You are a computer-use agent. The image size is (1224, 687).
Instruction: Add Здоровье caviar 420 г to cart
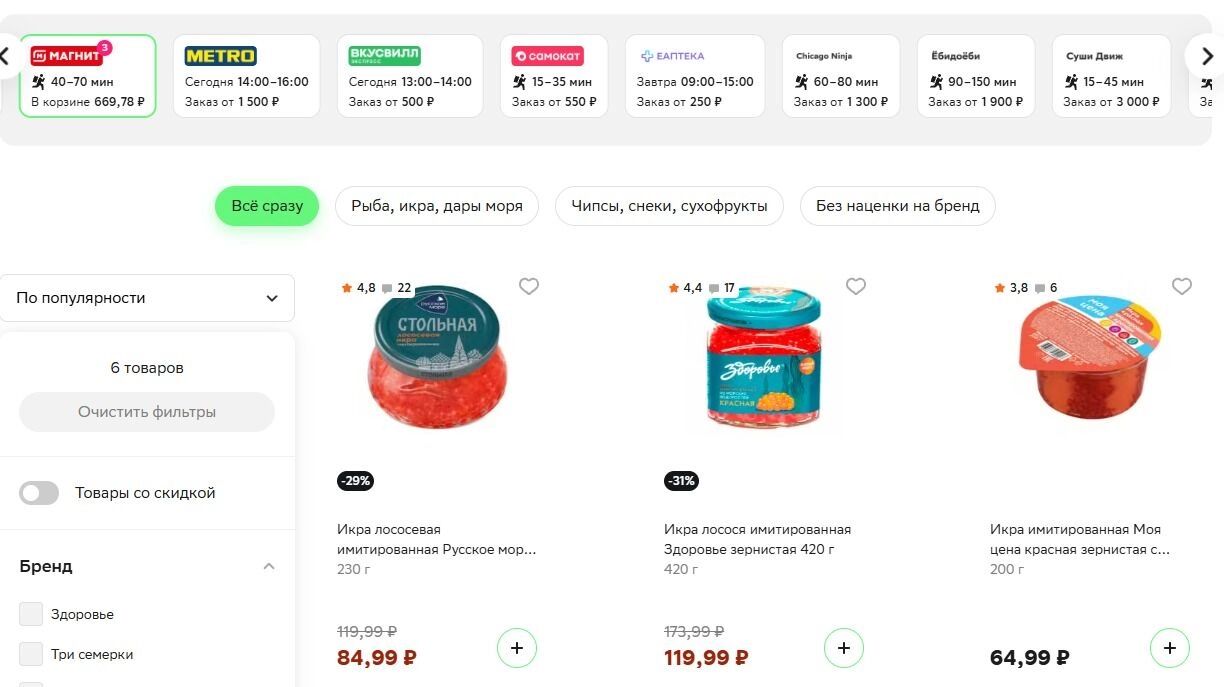(x=843, y=648)
